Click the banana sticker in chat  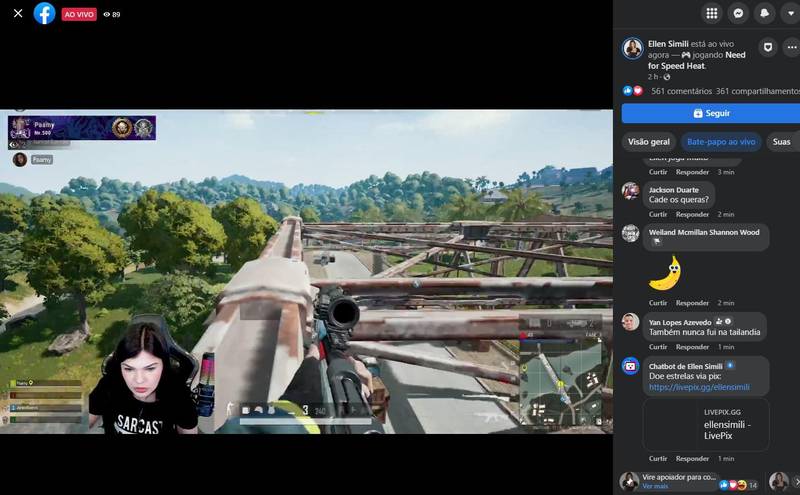(x=665, y=273)
